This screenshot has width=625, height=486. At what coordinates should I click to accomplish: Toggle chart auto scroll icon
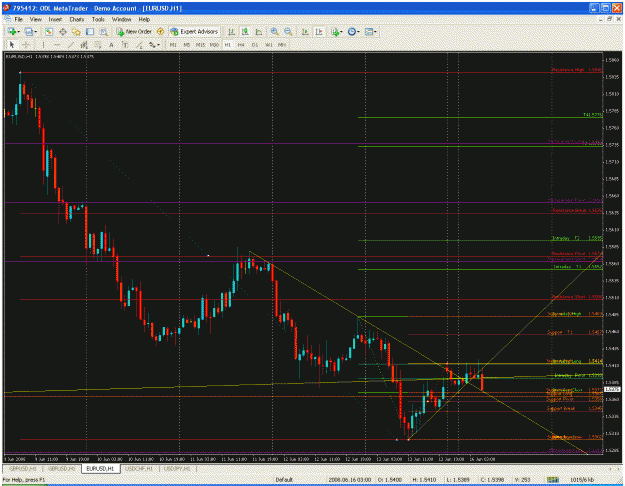click(x=305, y=31)
